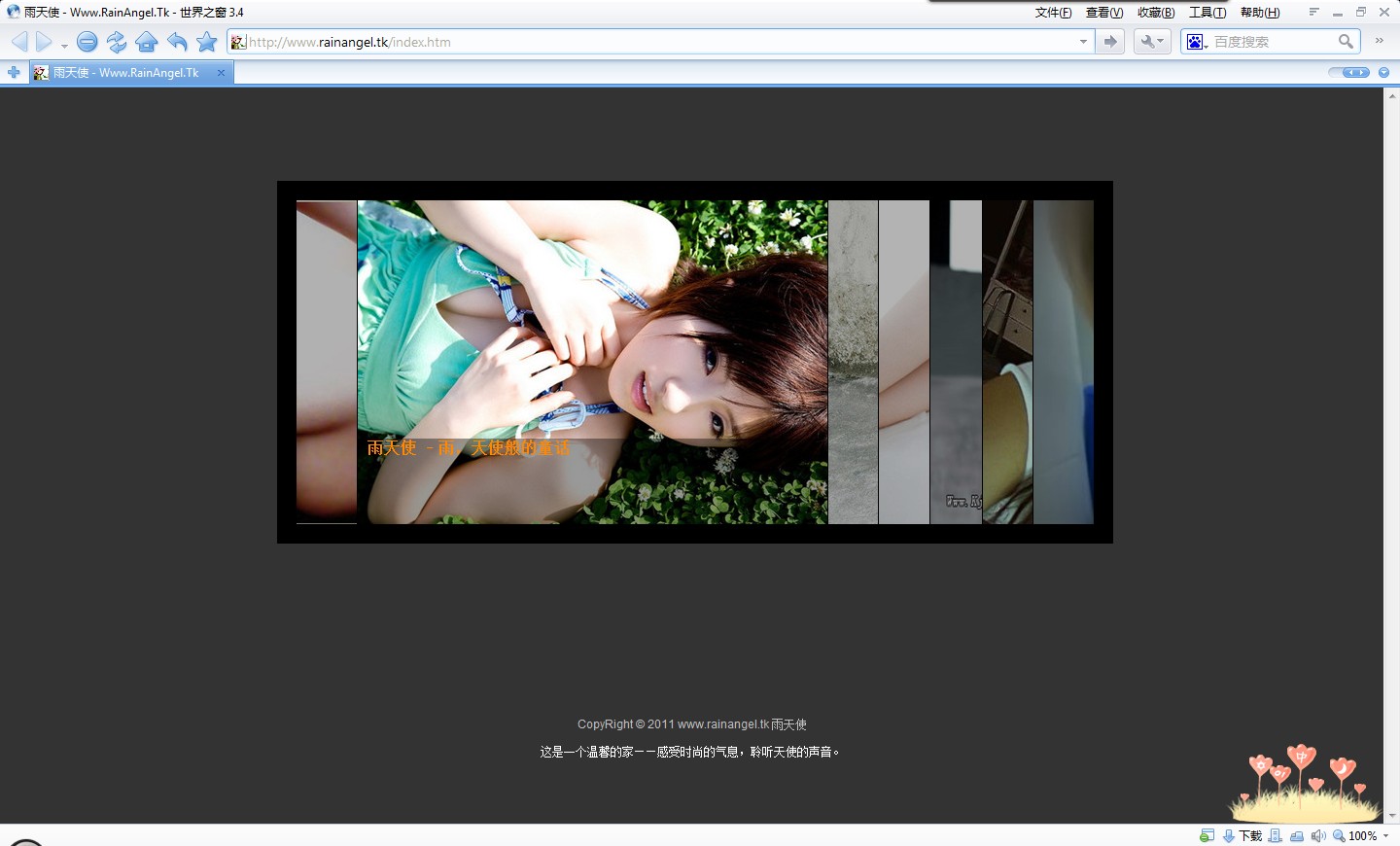Stop loading the page

(x=87, y=42)
